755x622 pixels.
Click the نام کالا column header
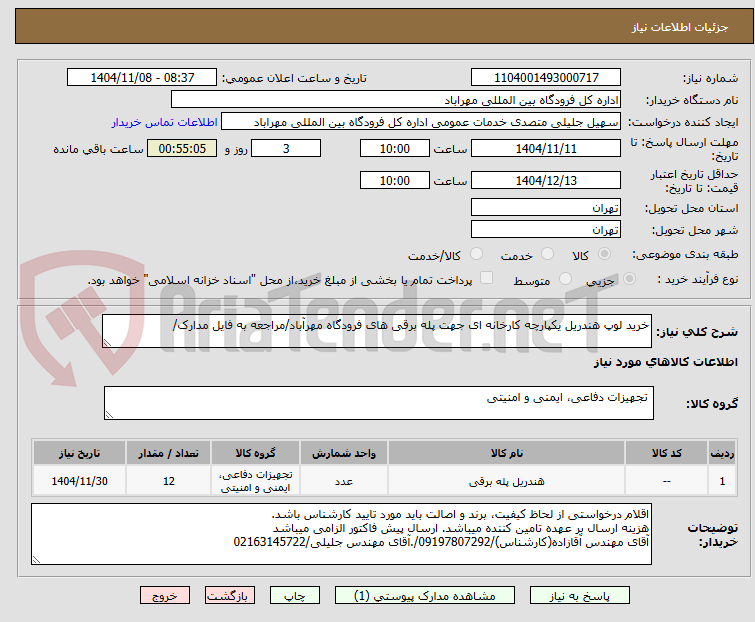[x=507, y=453]
